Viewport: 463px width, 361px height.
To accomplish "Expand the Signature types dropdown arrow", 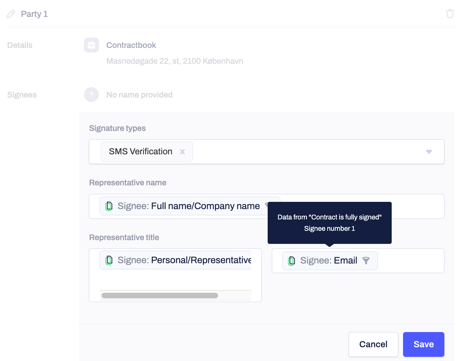I will click(x=429, y=152).
